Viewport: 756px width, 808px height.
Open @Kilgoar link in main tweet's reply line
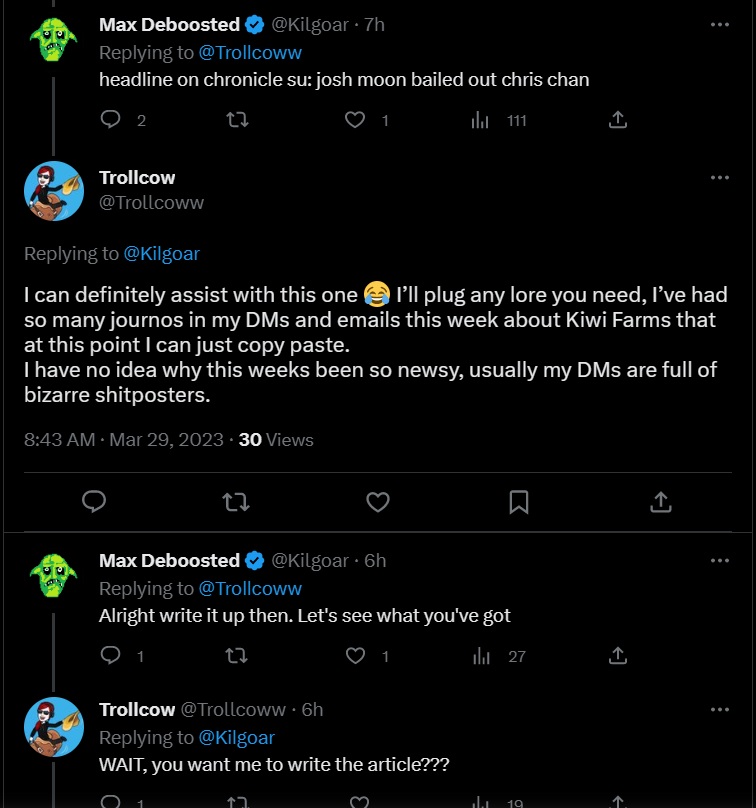(x=162, y=254)
